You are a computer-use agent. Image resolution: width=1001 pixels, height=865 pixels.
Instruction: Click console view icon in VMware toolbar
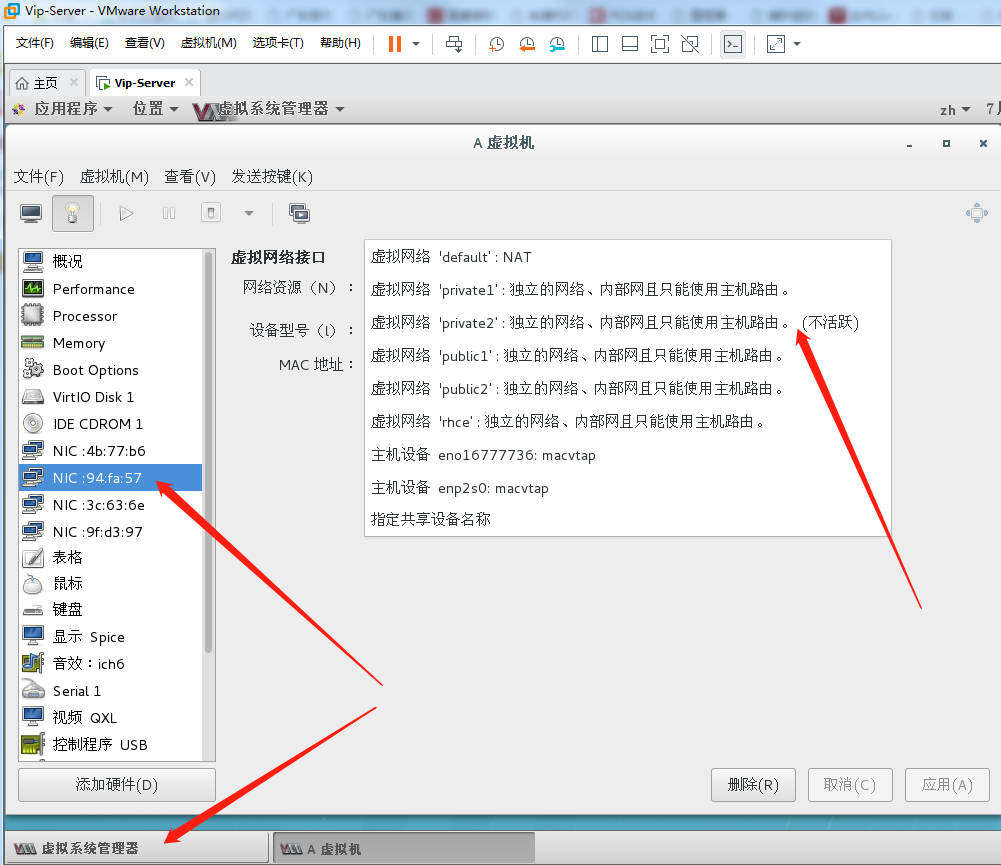733,44
